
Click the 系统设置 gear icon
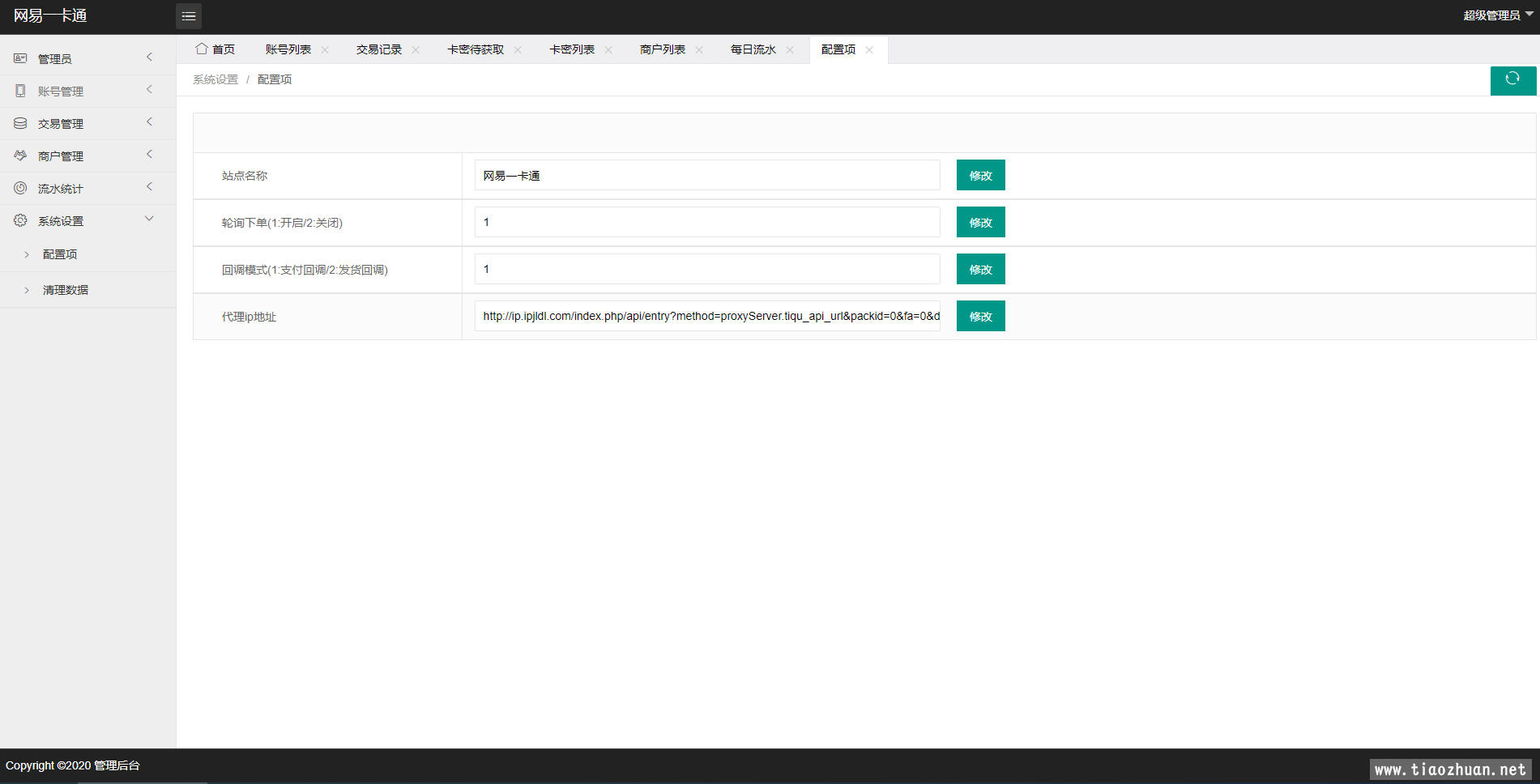pyautogui.click(x=20, y=220)
